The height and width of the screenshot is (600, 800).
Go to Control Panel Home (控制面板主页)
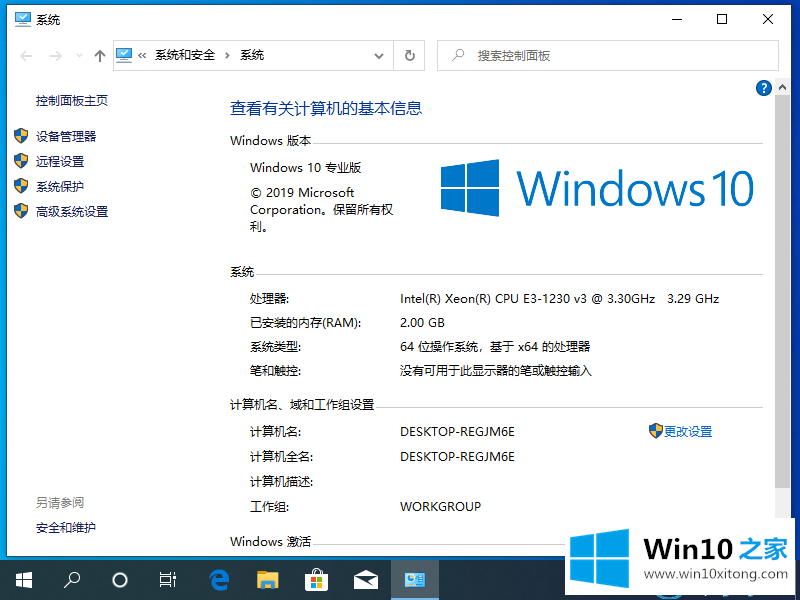coord(72,101)
